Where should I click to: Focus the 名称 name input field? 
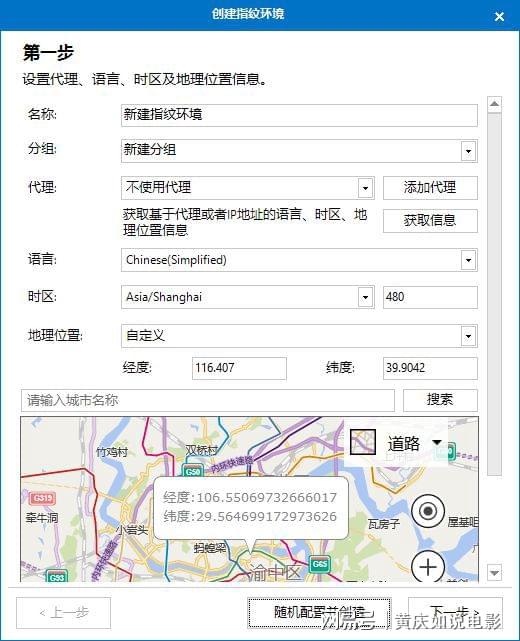[299, 115]
